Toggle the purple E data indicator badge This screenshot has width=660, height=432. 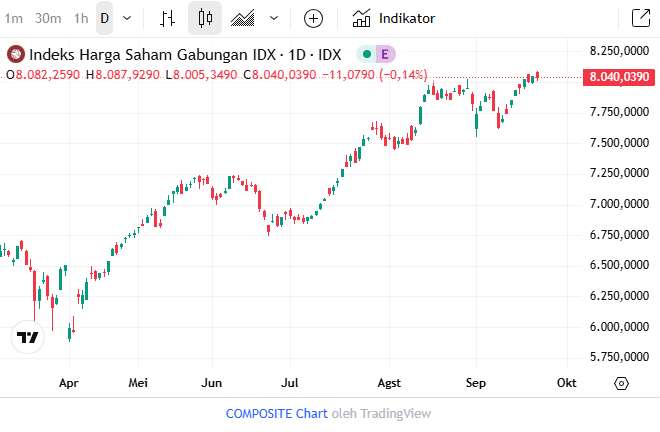384,54
